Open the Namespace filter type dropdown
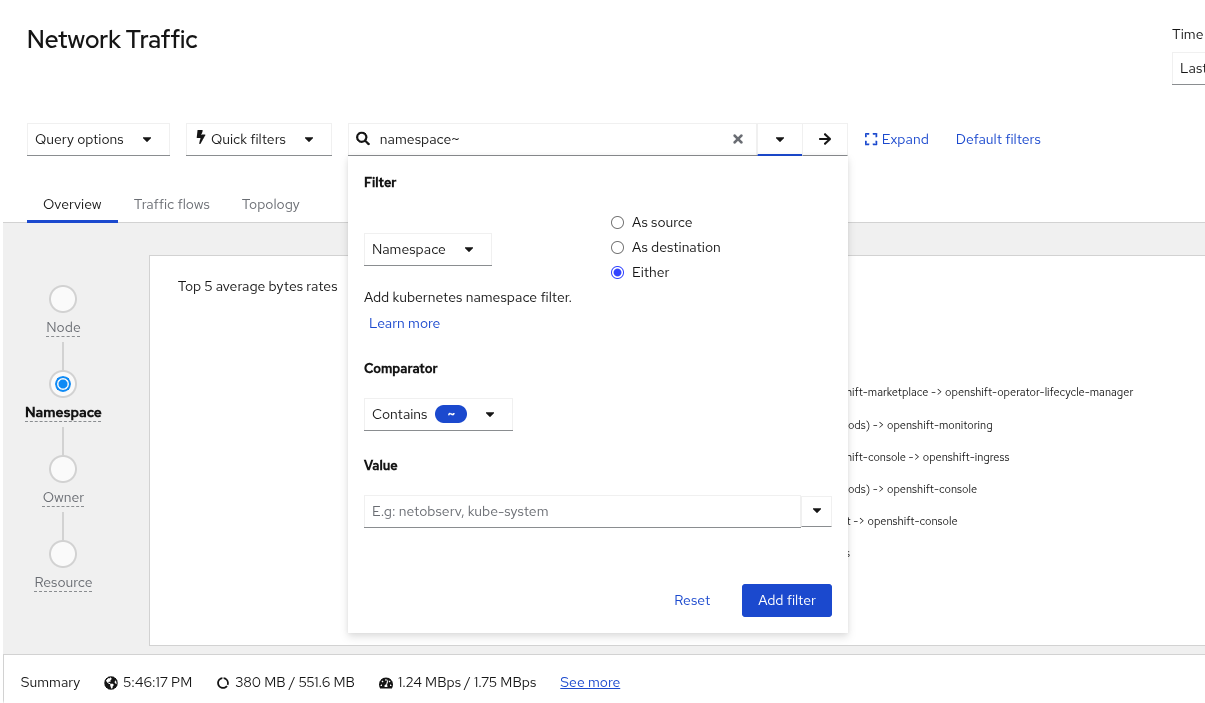The image size is (1205, 703). coord(427,249)
